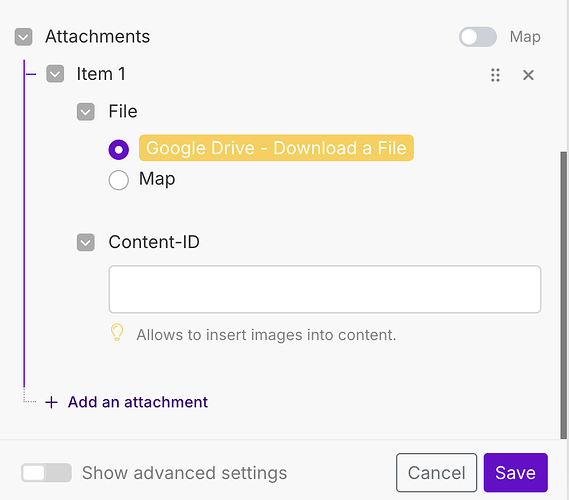Focus the Content-ID input field
The width and height of the screenshot is (569, 500).
pyautogui.click(x=325, y=289)
